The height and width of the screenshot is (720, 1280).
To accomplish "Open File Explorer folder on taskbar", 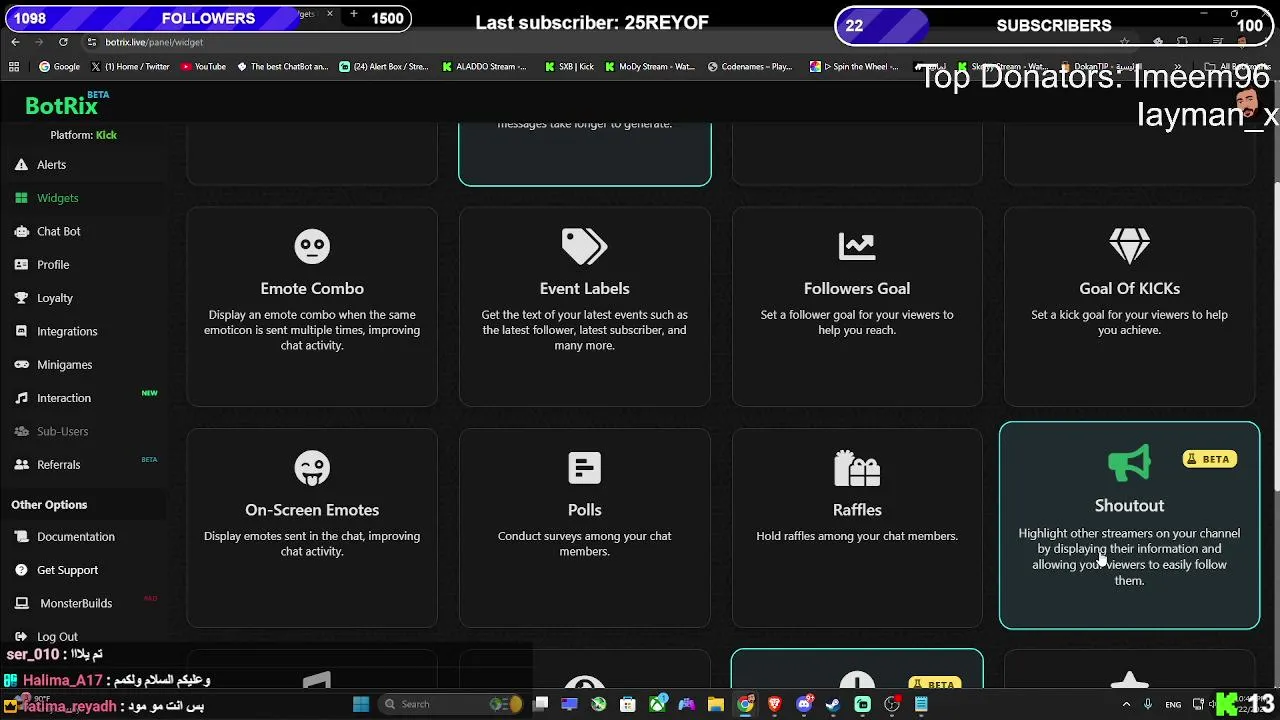I will click(716, 704).
